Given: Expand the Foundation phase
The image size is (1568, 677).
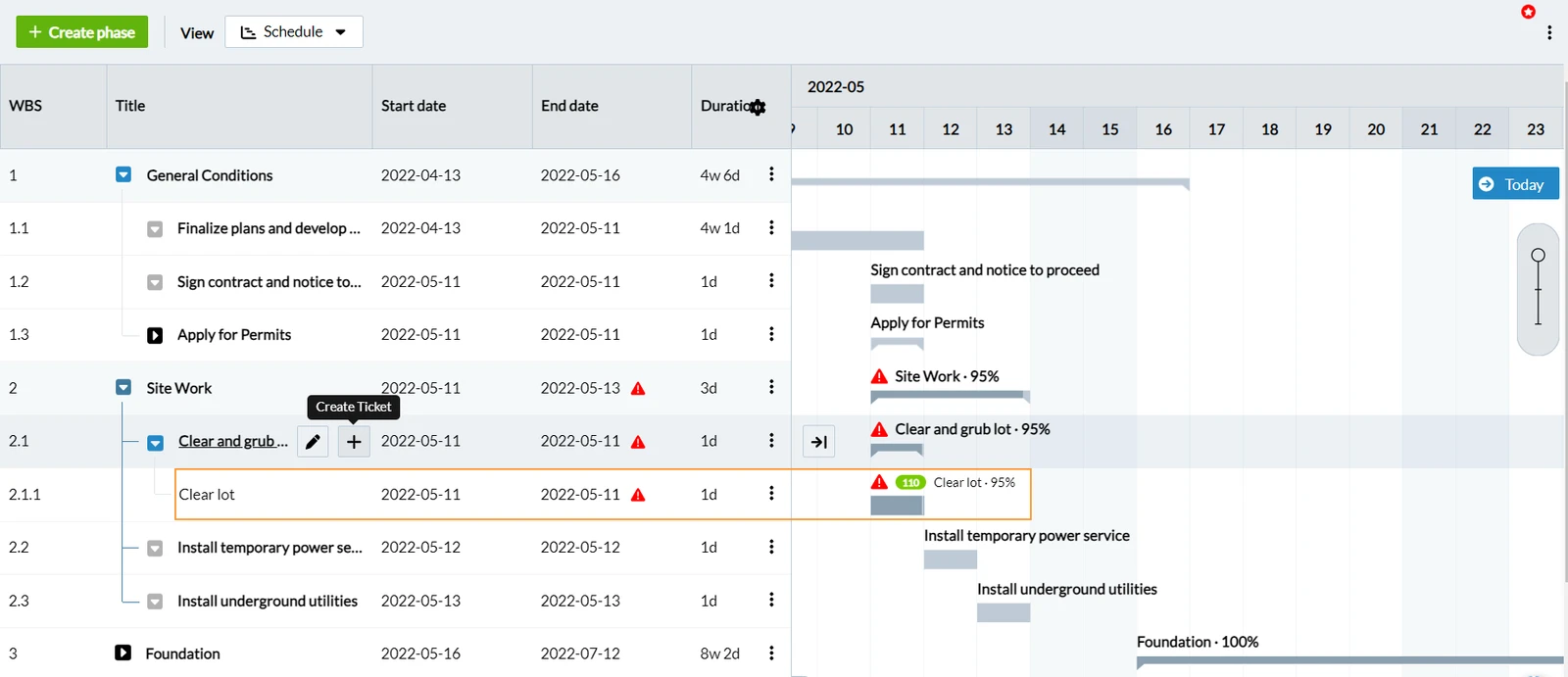Looking at the screenshot, I should click(122, 653).
